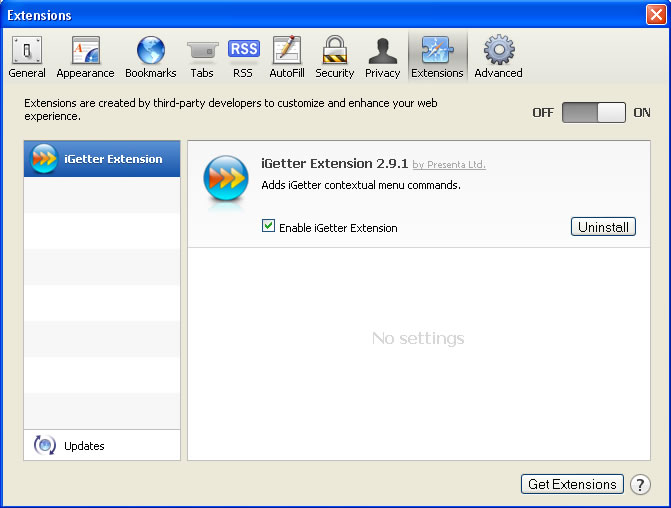Open the Privacy preferences pane
Viewport: 671px width, 508px height.
click(382, 57)
